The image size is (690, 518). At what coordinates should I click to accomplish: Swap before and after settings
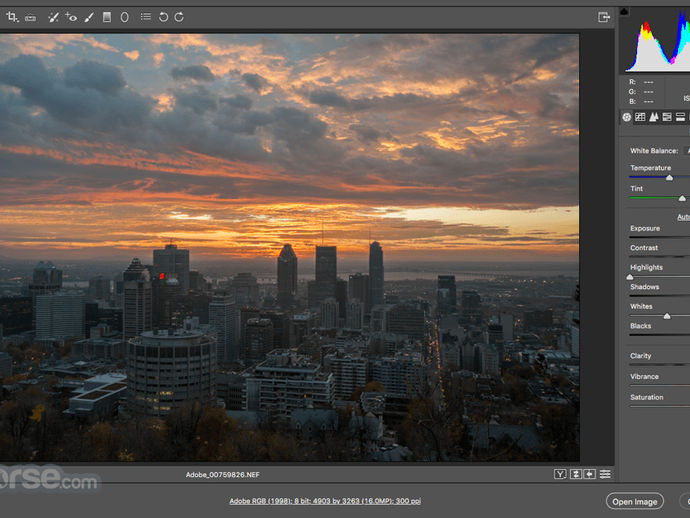point(576,474)
